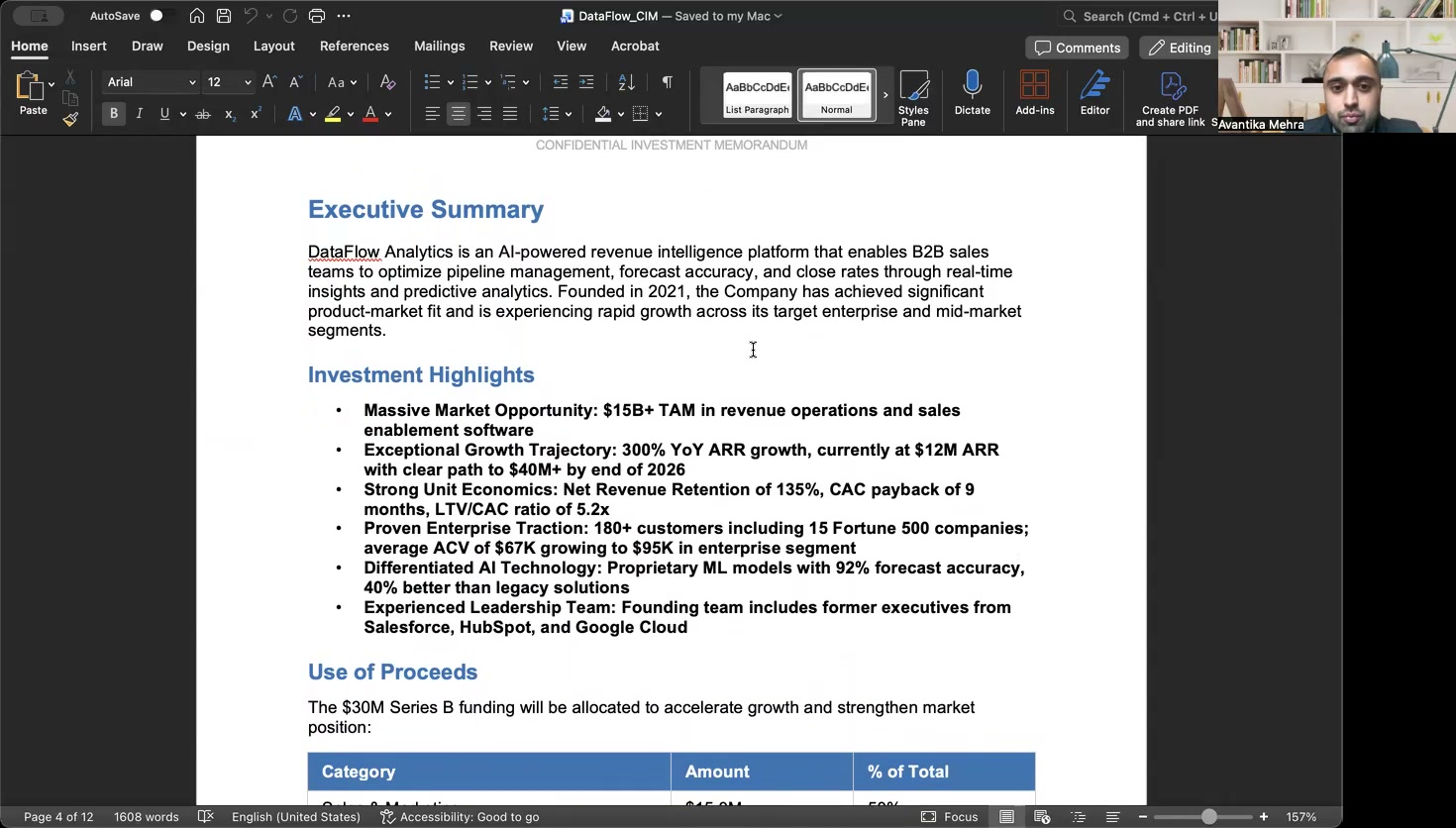
Task: Toggle Superscript formatting
Action: [256, 114]
